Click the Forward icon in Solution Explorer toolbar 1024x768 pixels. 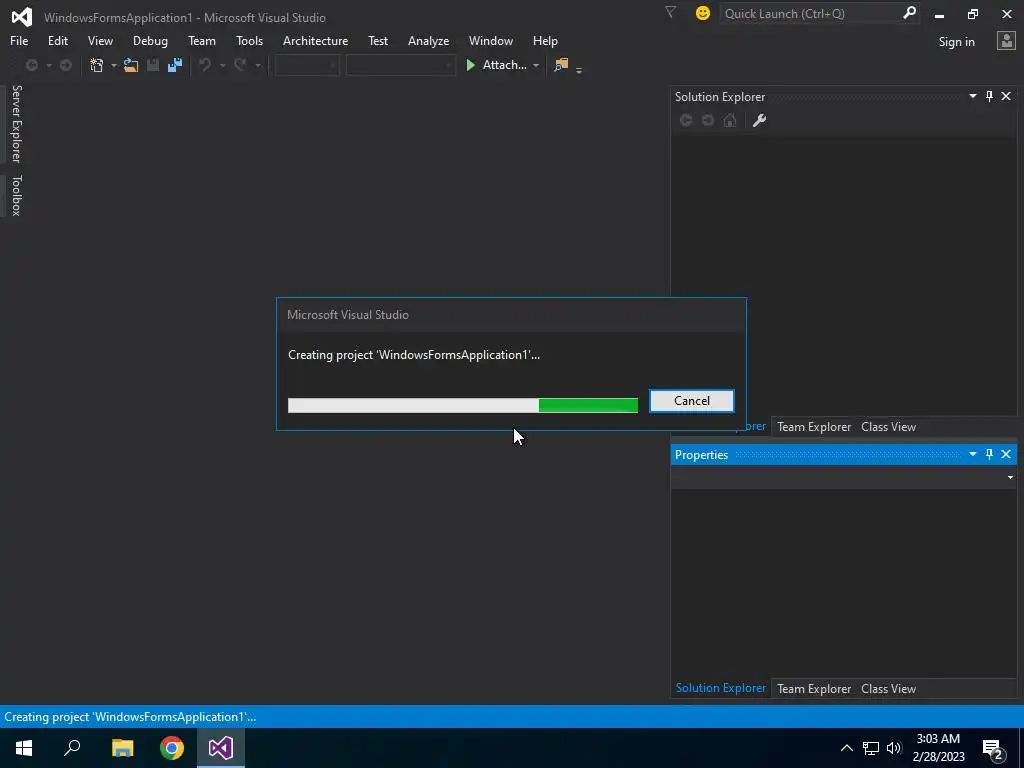pyautogui.click(x=708, y=120)
